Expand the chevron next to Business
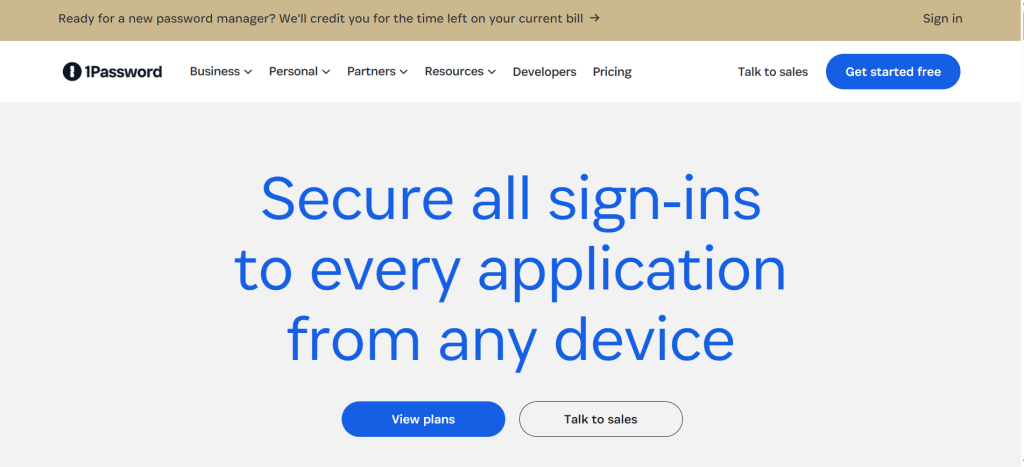Viewport: 1024px width, 467px height. click(x=247, y=72)
